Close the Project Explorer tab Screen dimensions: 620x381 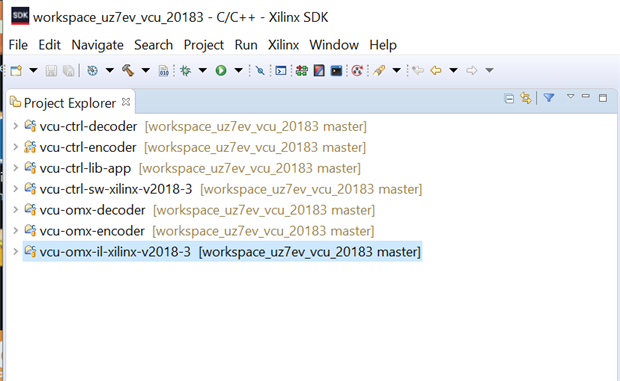tap(126, 102)
